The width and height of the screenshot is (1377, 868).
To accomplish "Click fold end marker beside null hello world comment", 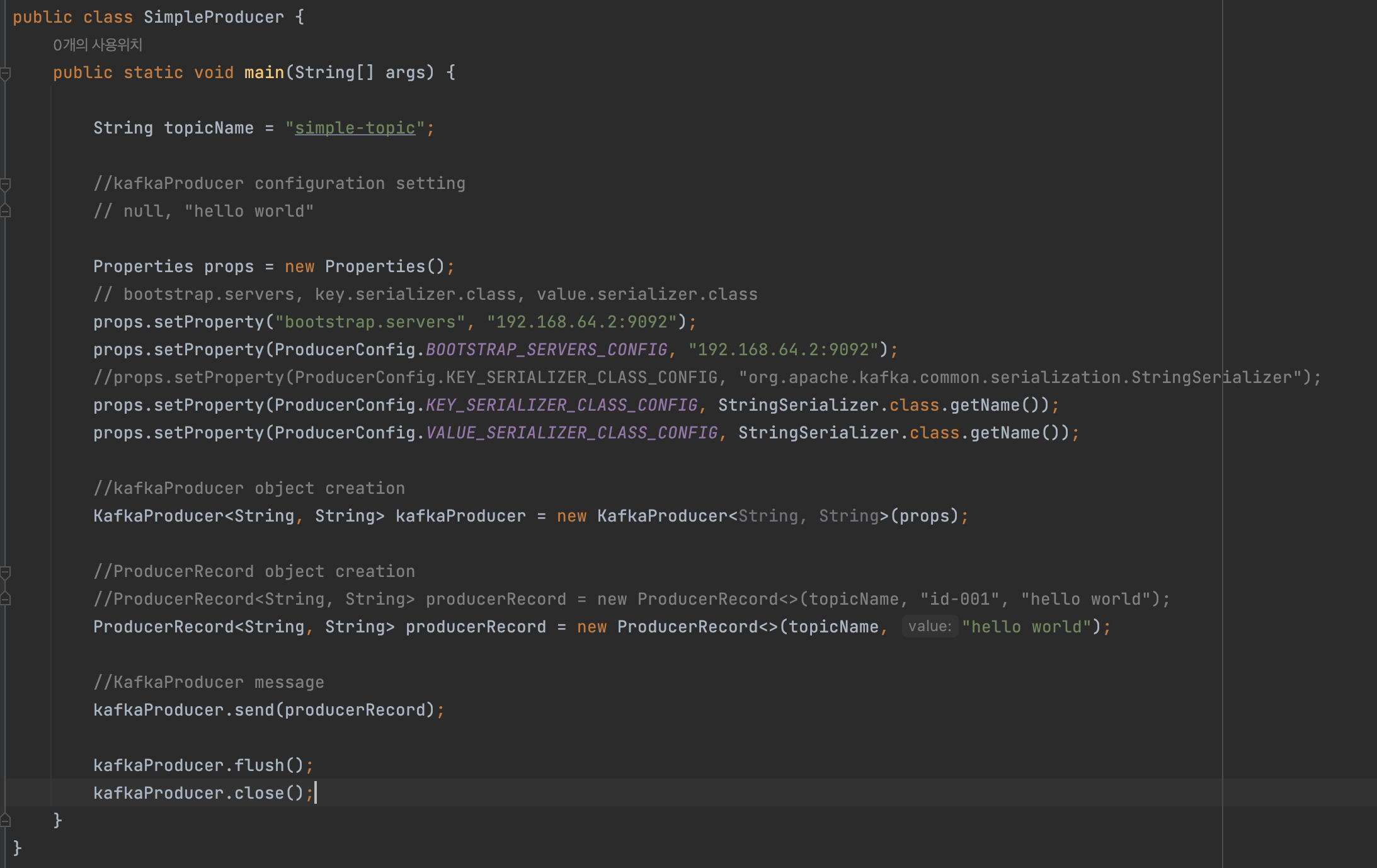I will tap(5, 212).
